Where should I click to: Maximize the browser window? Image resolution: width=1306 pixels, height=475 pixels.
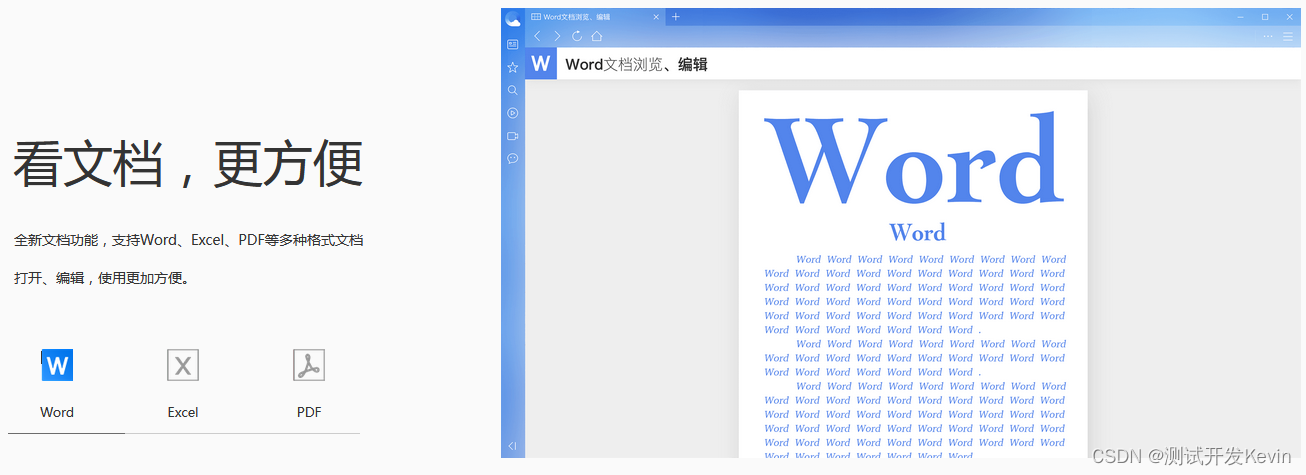point(1265,17)
